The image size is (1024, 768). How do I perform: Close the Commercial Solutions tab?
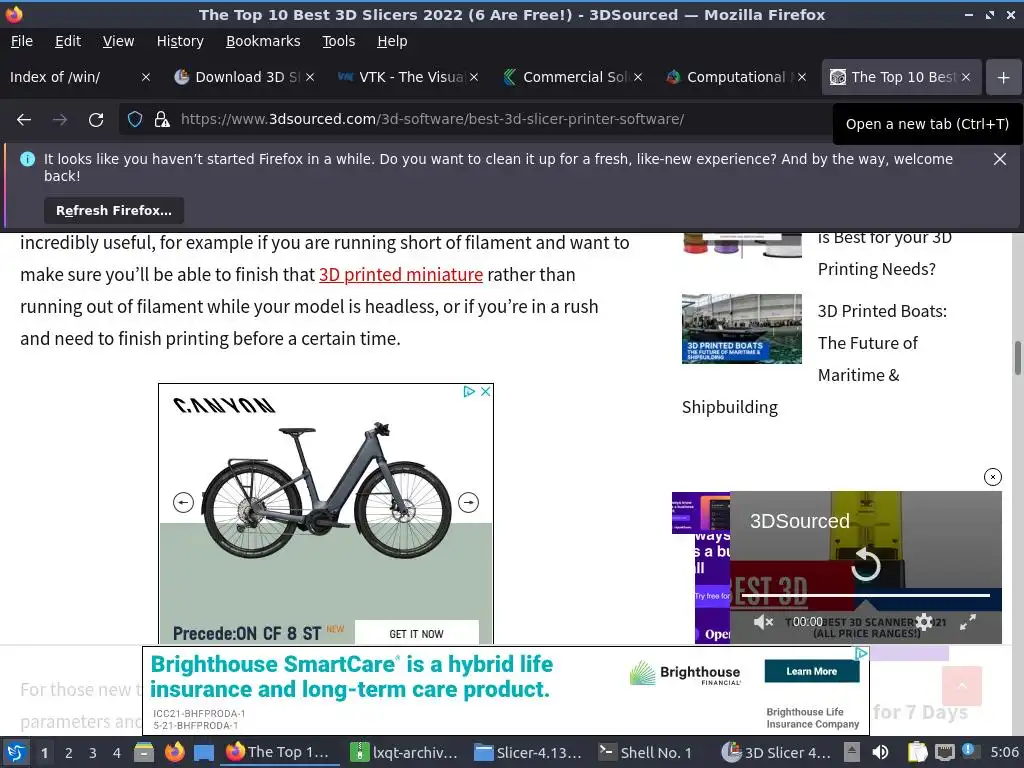pyautogui.click(x=638, y=77)
